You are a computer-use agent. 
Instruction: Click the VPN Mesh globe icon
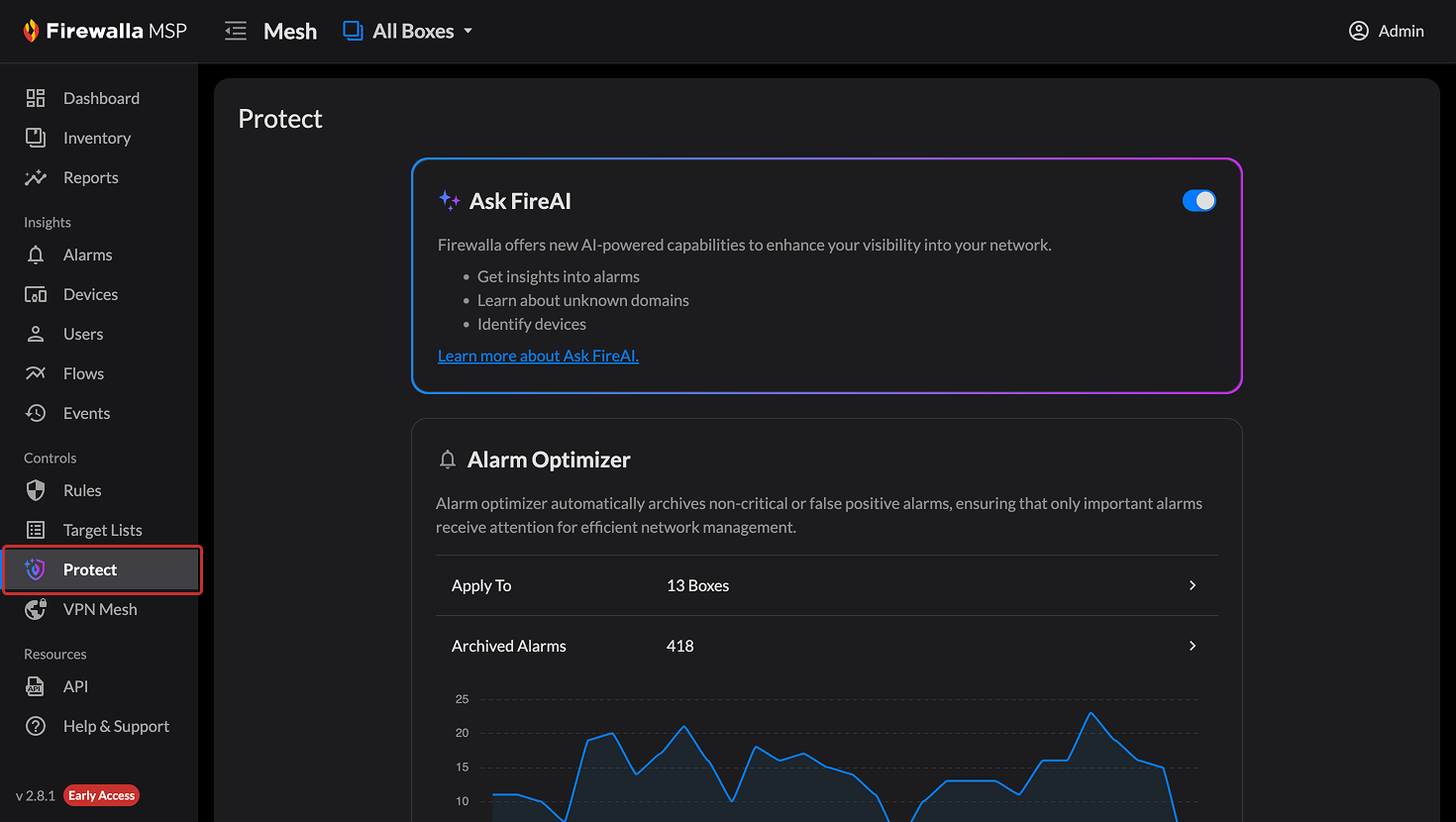click(x=36, y=609)
